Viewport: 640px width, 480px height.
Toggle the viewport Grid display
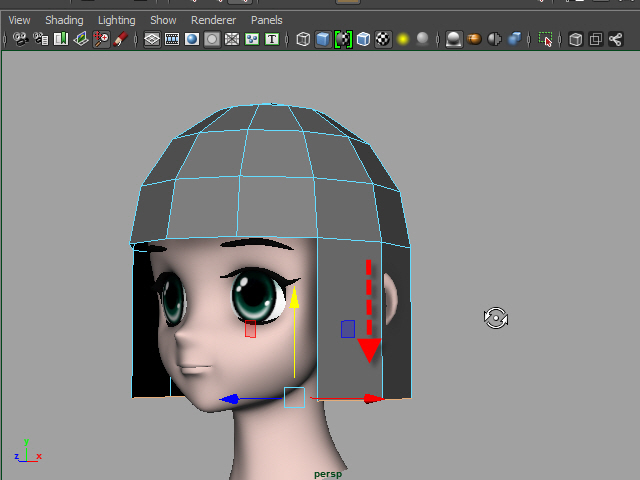(x=152, y=40)
